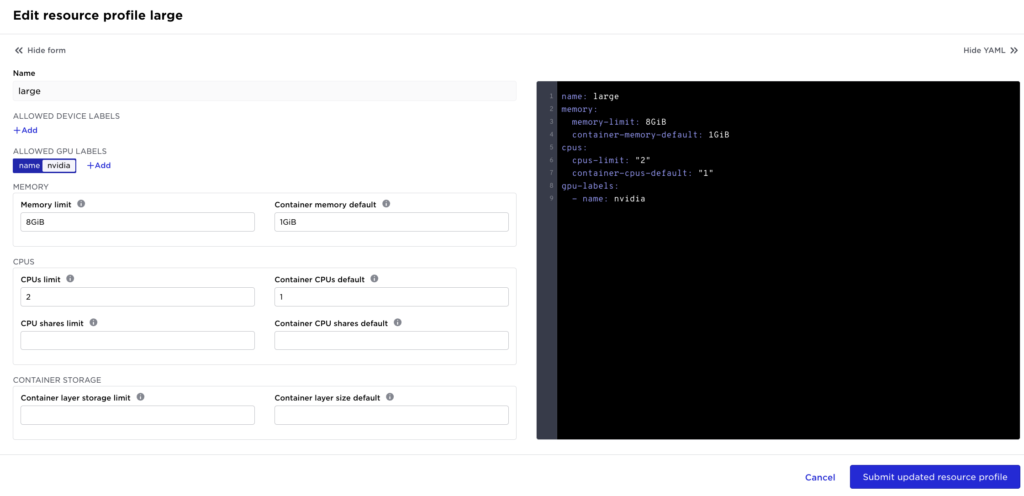The image size is (1024, 496).
Task: Click the 'CONTAINER STORAGE' section label
Action: [57, 380]
